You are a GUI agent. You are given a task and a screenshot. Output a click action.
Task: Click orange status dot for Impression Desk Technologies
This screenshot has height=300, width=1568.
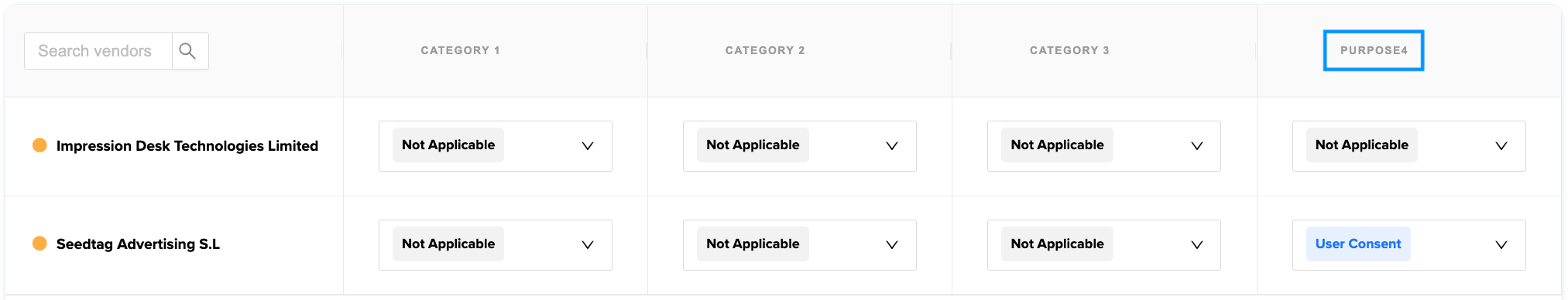39,145
